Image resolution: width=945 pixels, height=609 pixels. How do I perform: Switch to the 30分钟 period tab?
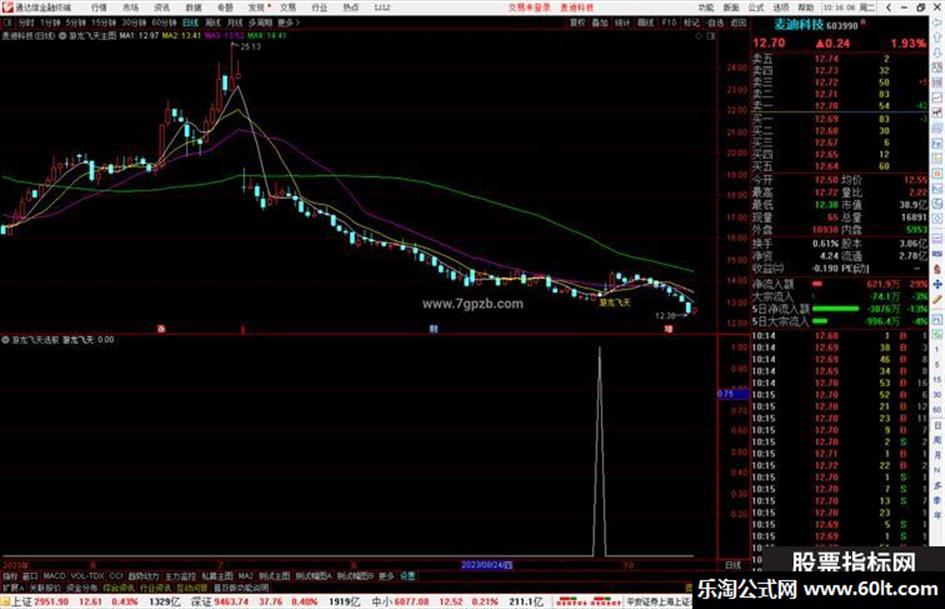[x=134, y=22]
